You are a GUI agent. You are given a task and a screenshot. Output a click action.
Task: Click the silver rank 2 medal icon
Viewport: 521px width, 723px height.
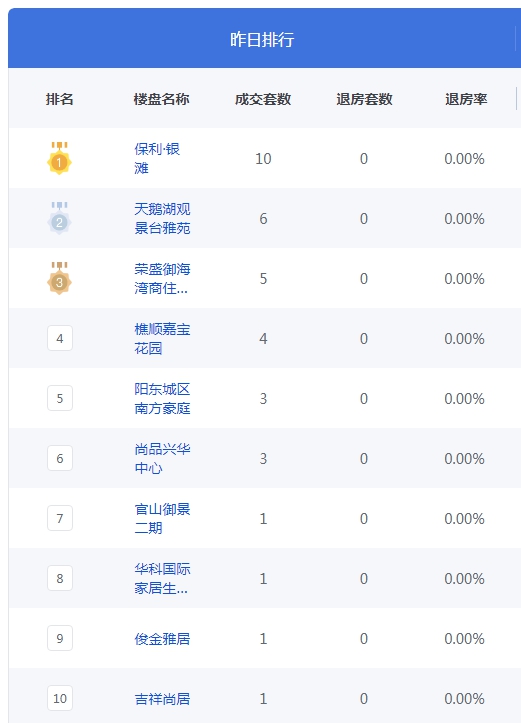59,218
